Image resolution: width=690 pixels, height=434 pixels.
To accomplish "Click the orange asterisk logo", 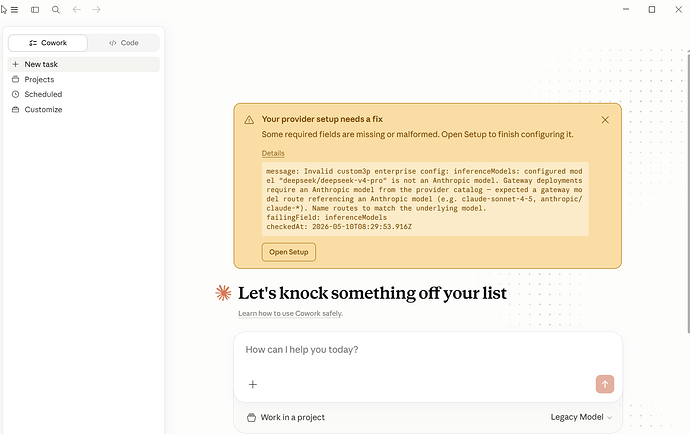I will 223,293.
